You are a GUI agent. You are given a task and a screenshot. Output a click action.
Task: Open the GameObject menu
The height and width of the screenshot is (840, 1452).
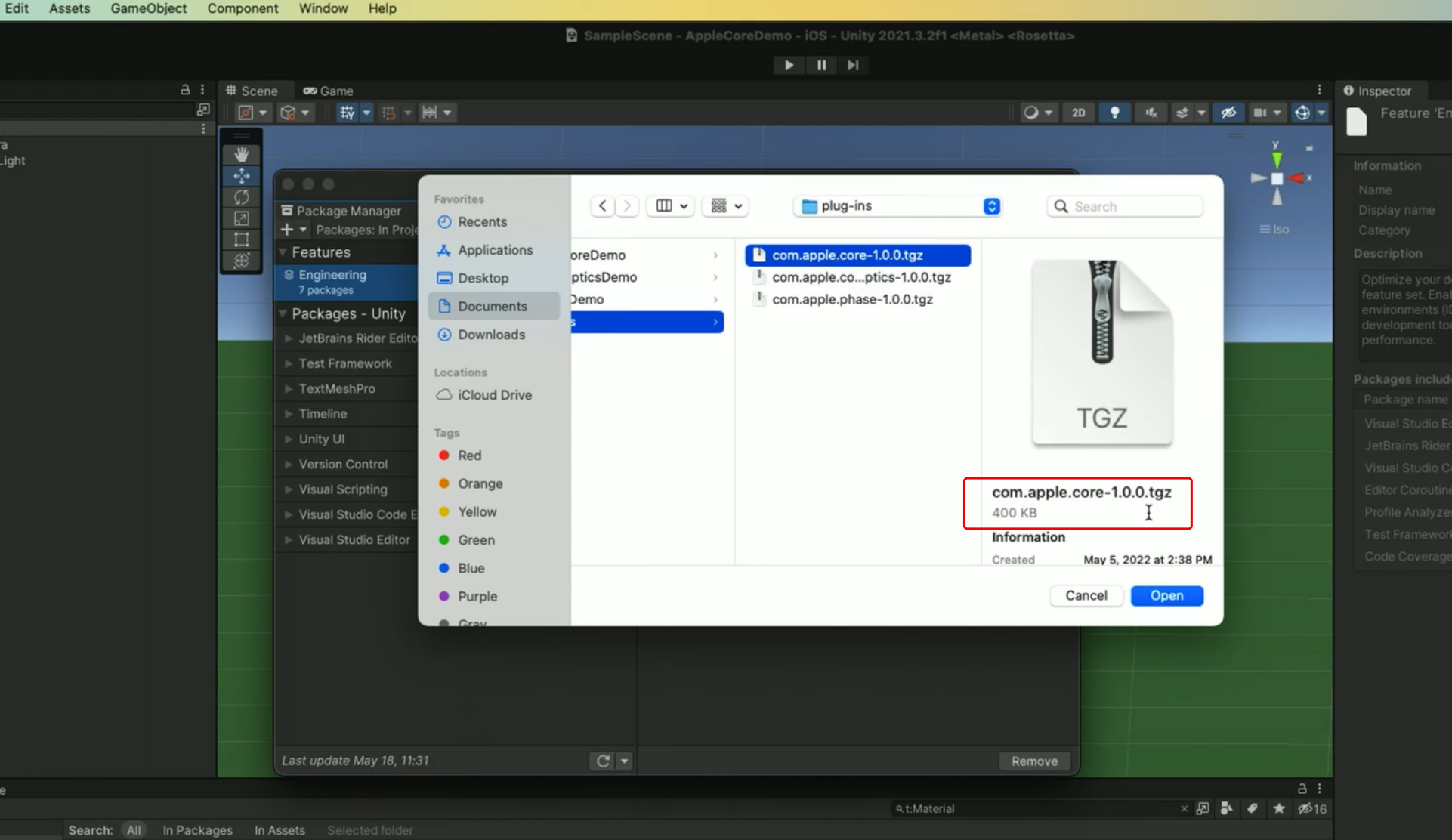pyautogui.click(x=149, y=8)
